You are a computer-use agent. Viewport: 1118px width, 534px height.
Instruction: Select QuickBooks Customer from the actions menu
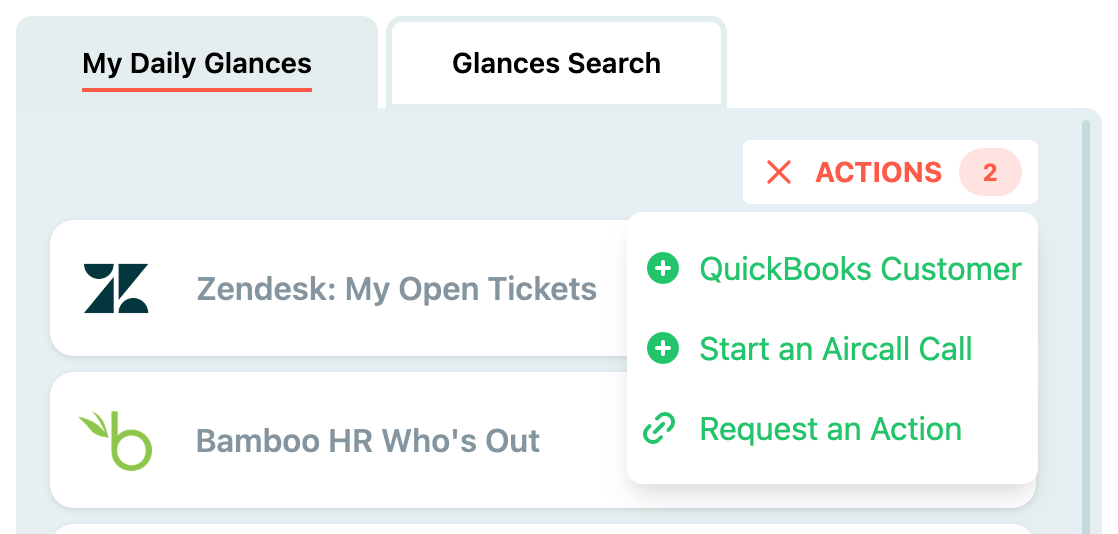coord(833,269)
